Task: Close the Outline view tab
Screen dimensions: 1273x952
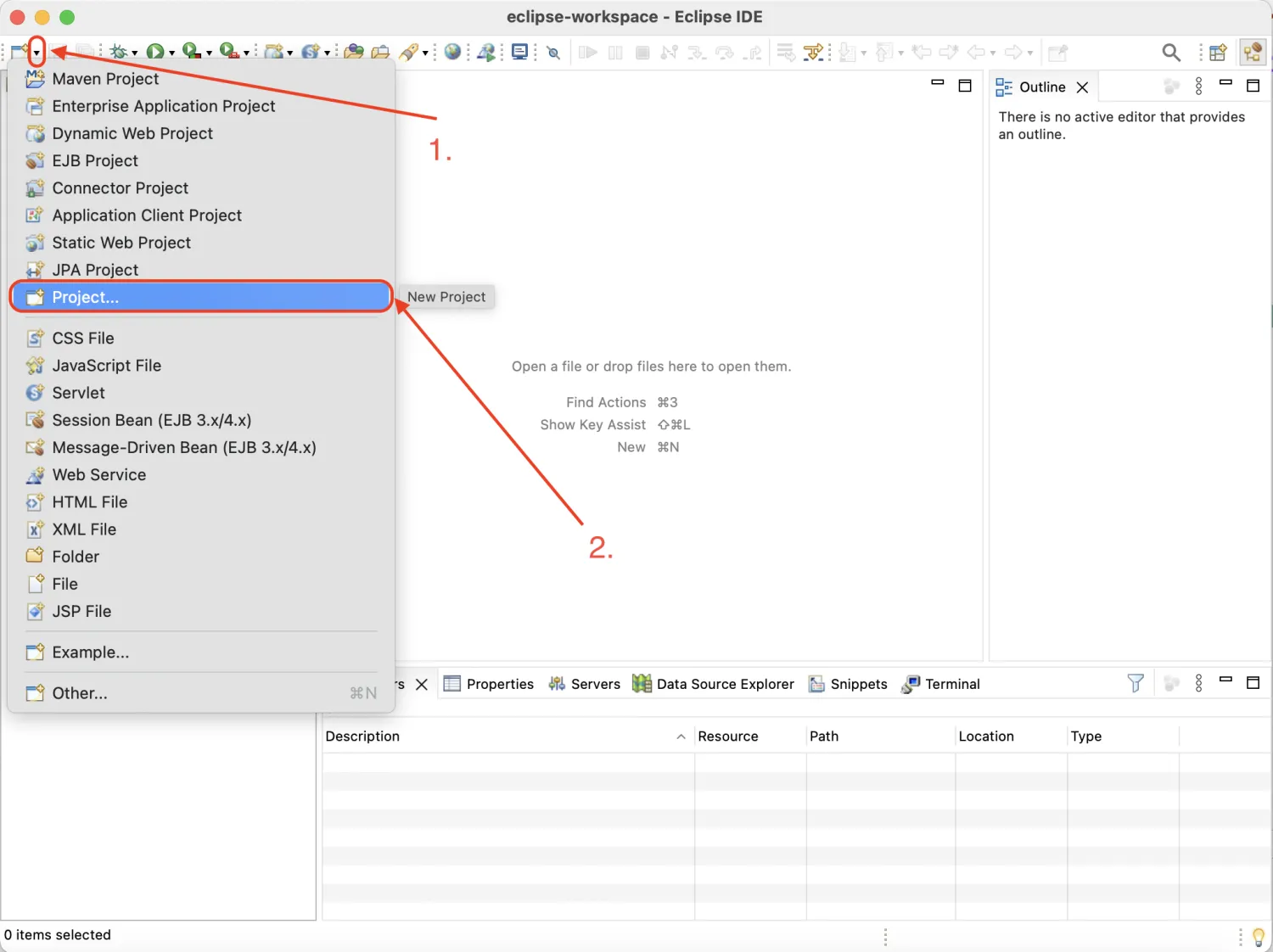Action: tap(1082, 87)
